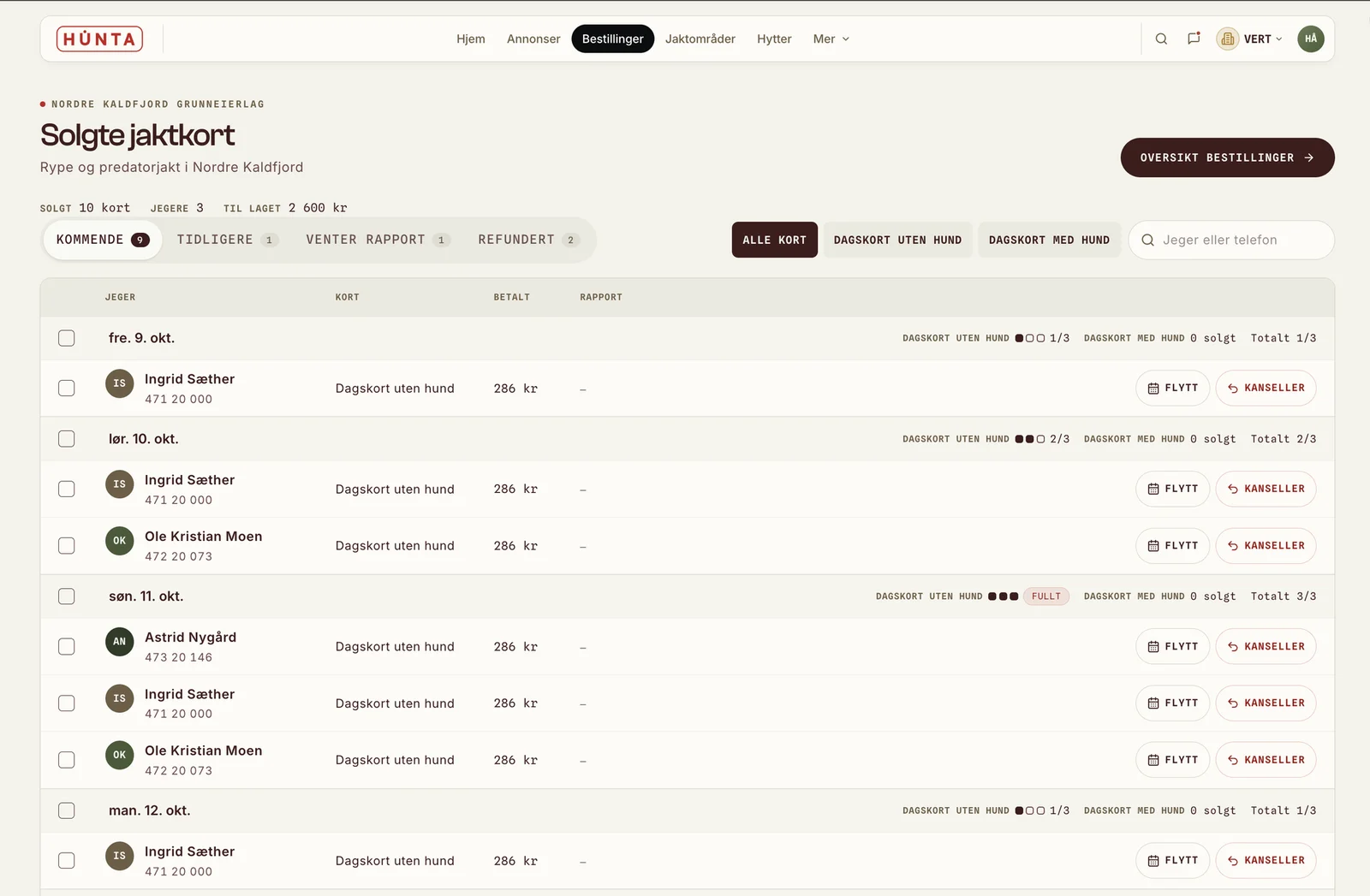
Task: Click the capacity dots for lør. 10. okt.
Action: point(1030,439)
